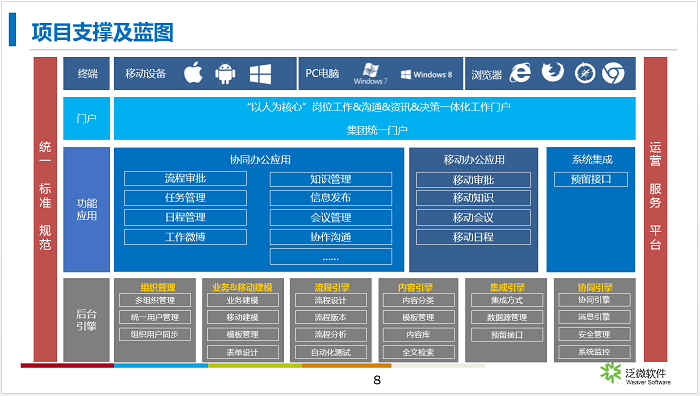Click the 移动会议 box
The height and width of the screenshot is (396, 700).
[473, 218]
